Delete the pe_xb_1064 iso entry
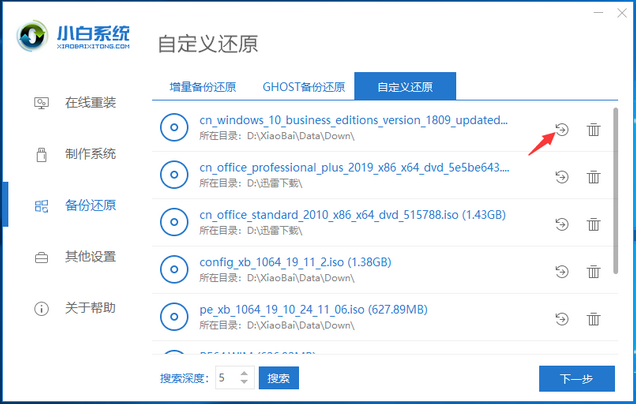Screen dimensions: 636x404 (x=593, y=319)
